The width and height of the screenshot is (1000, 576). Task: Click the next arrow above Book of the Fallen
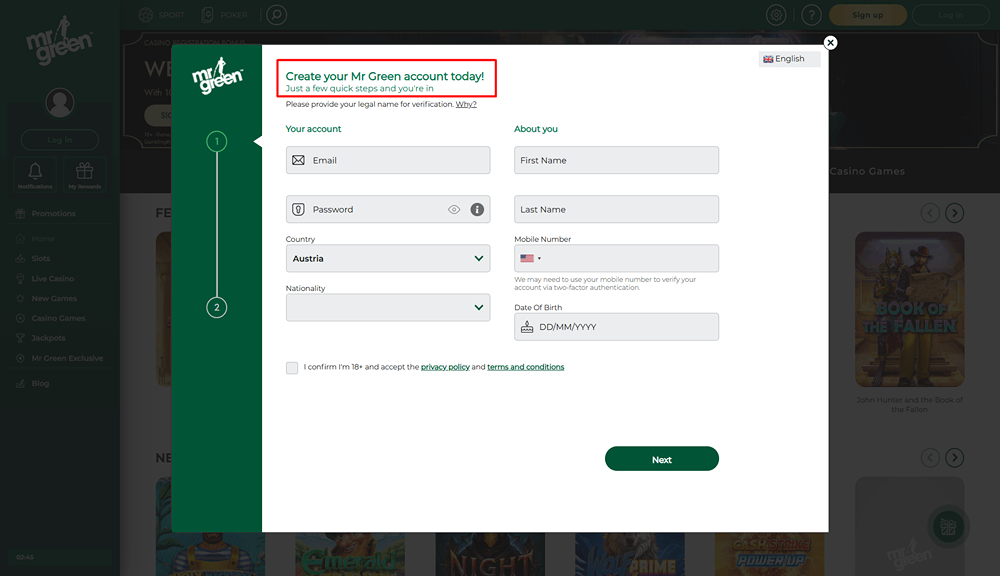(x=954, y=213)
